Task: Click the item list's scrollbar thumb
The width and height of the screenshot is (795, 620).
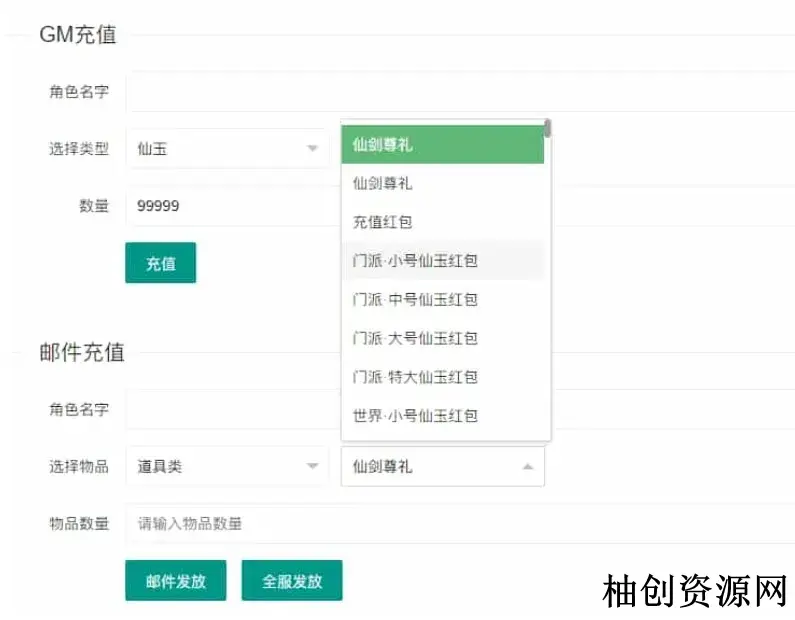Action: pos(547,128)
